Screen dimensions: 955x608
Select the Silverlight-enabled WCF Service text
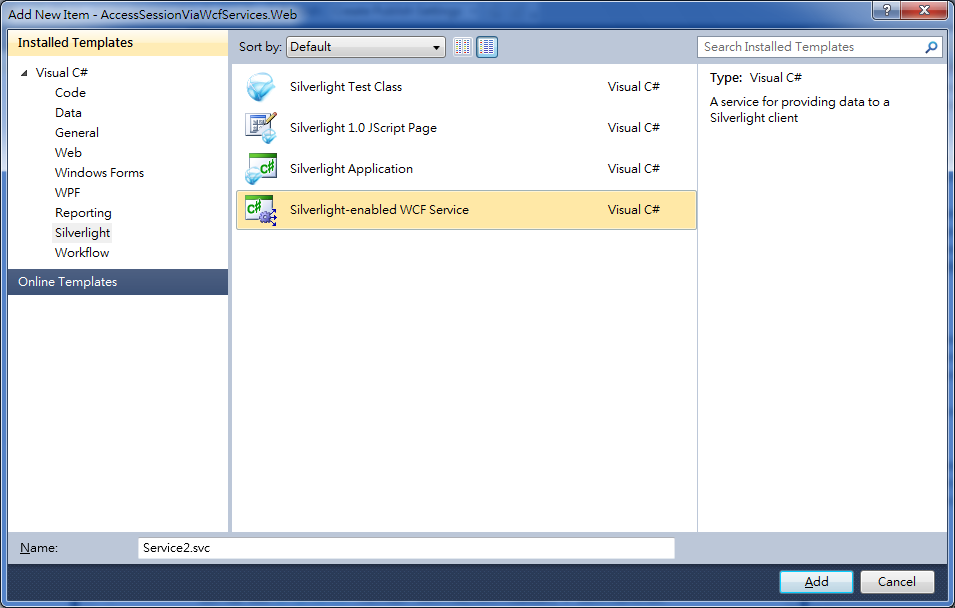coord(379,210)
